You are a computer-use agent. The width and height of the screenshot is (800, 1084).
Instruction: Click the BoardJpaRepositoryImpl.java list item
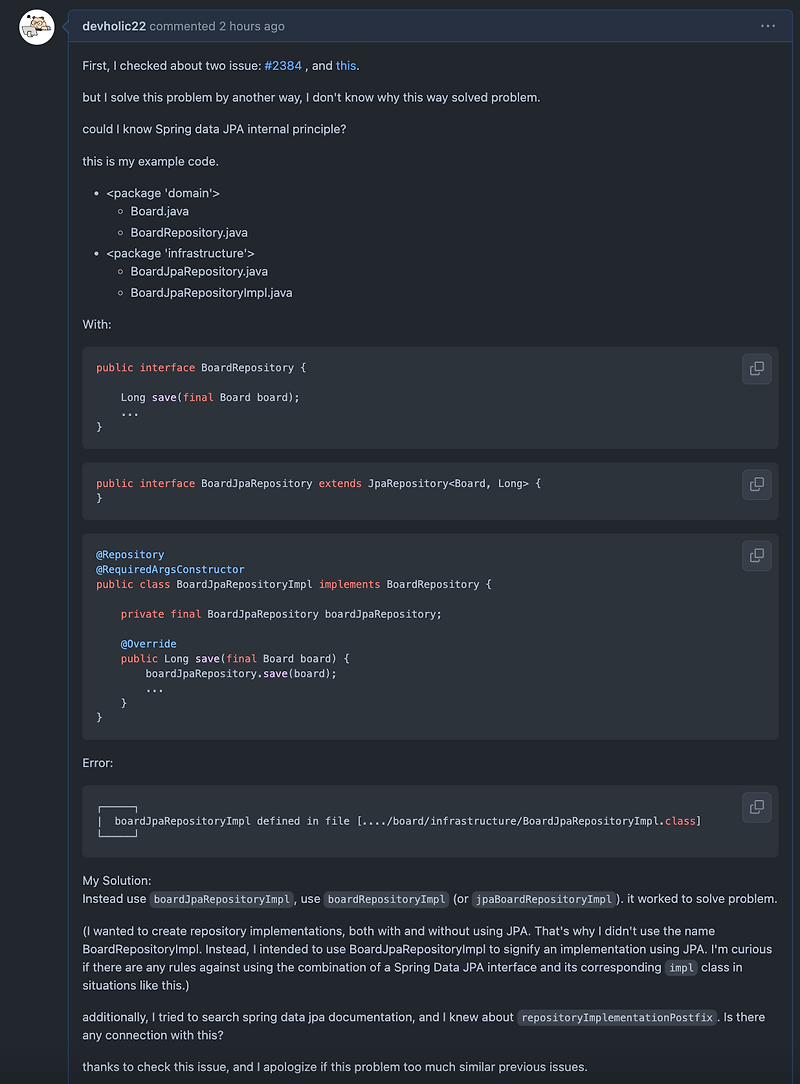212,293
